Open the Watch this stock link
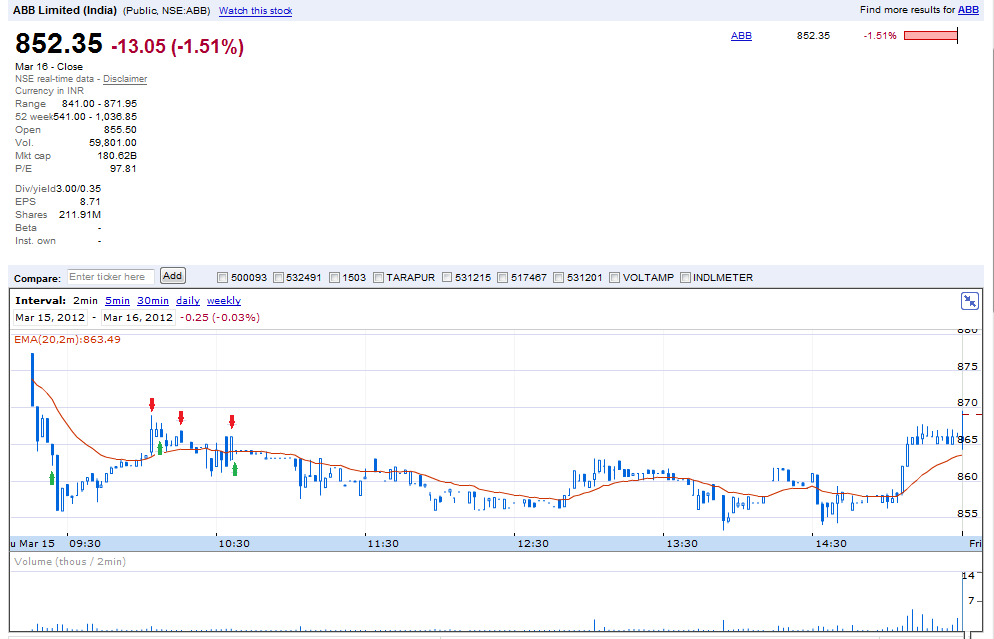The height and width of the screenshot is (639, 994). click(x=255, y=11)
